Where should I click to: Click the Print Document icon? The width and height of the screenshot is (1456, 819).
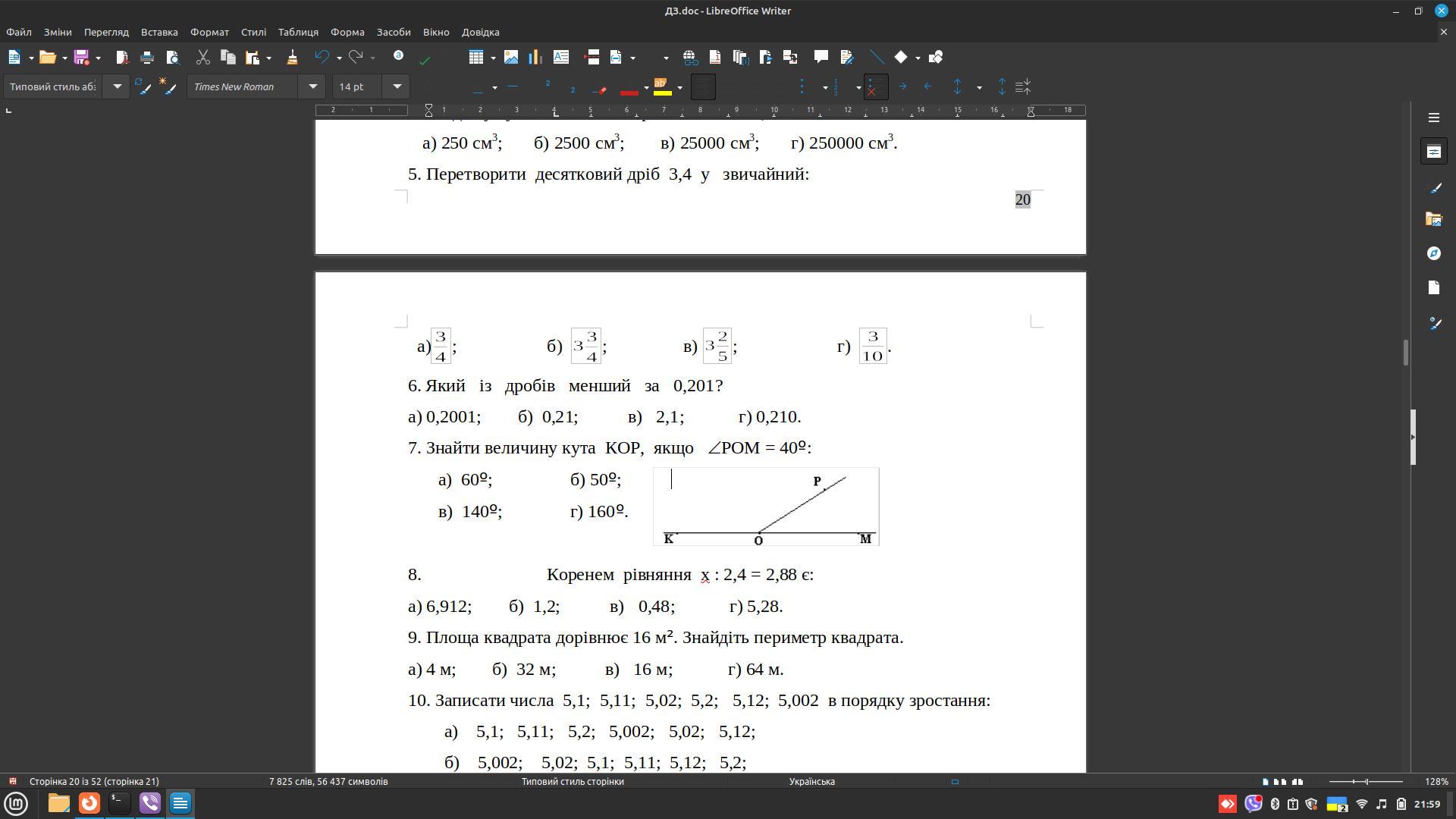click(146, 57)
